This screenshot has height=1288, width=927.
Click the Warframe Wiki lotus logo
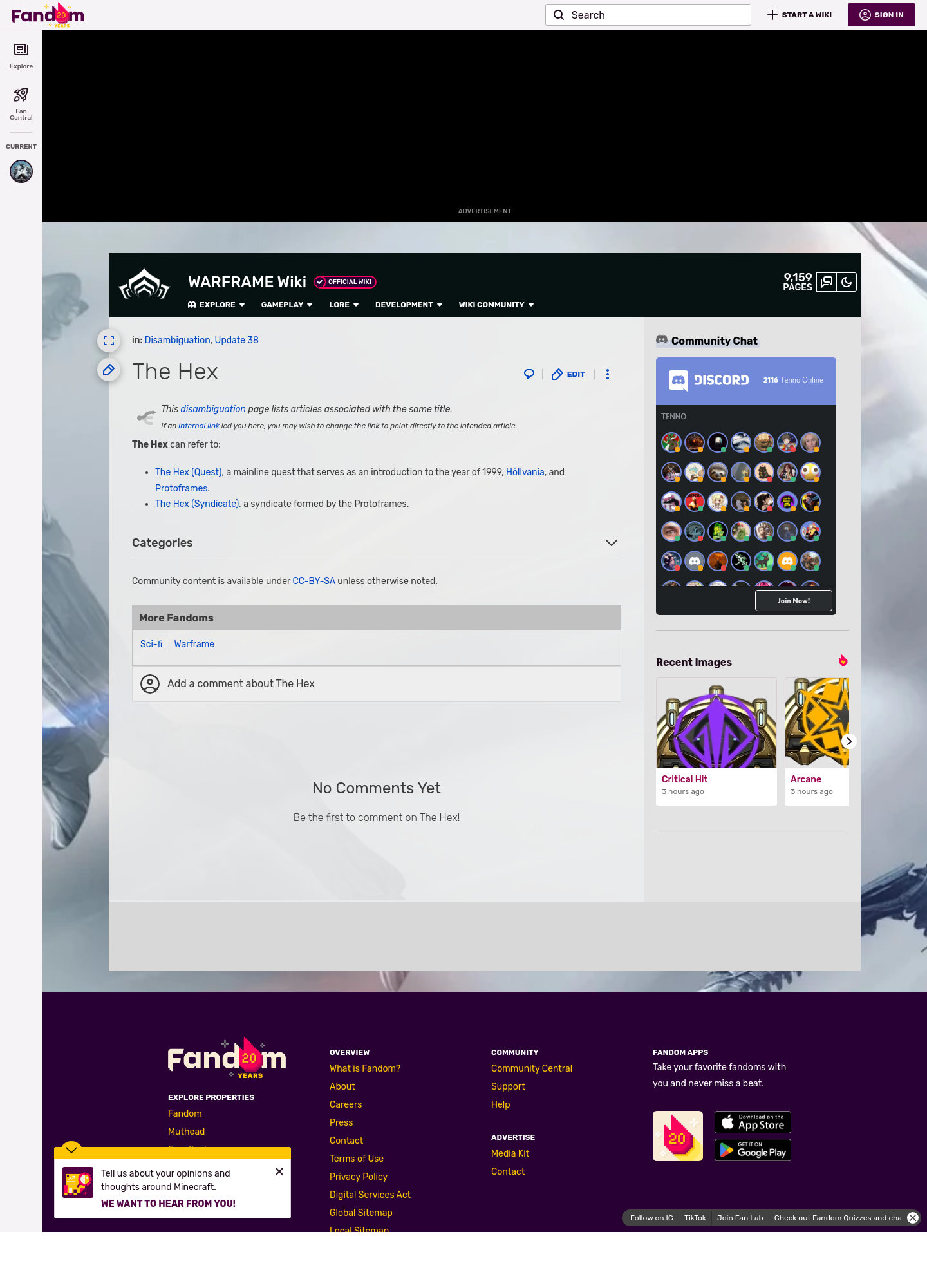click(144, 284)
